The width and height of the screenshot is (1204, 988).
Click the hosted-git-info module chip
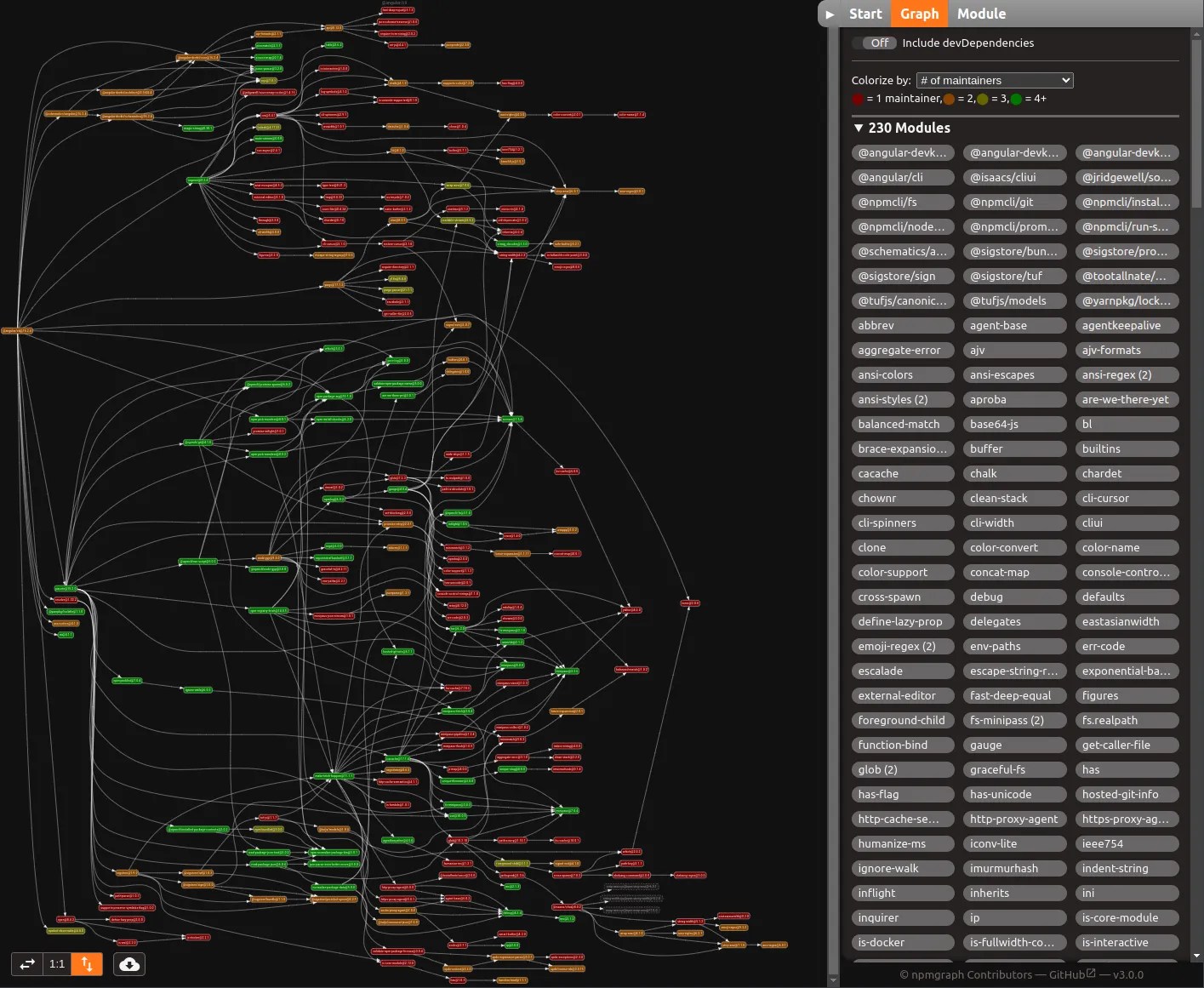(1127, 794)
